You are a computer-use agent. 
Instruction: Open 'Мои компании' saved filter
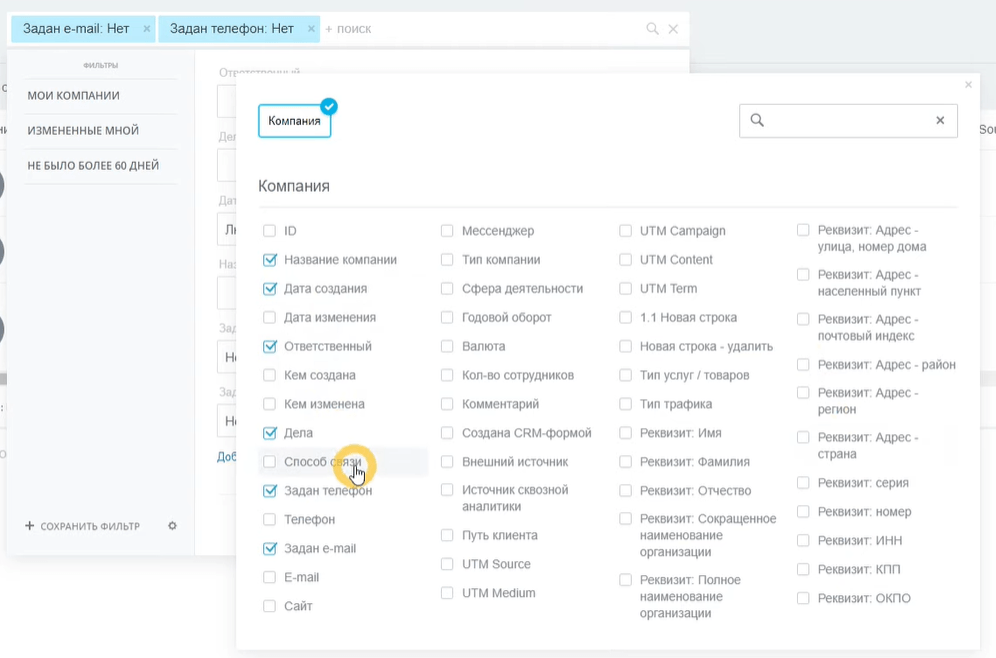coord(74,95)
